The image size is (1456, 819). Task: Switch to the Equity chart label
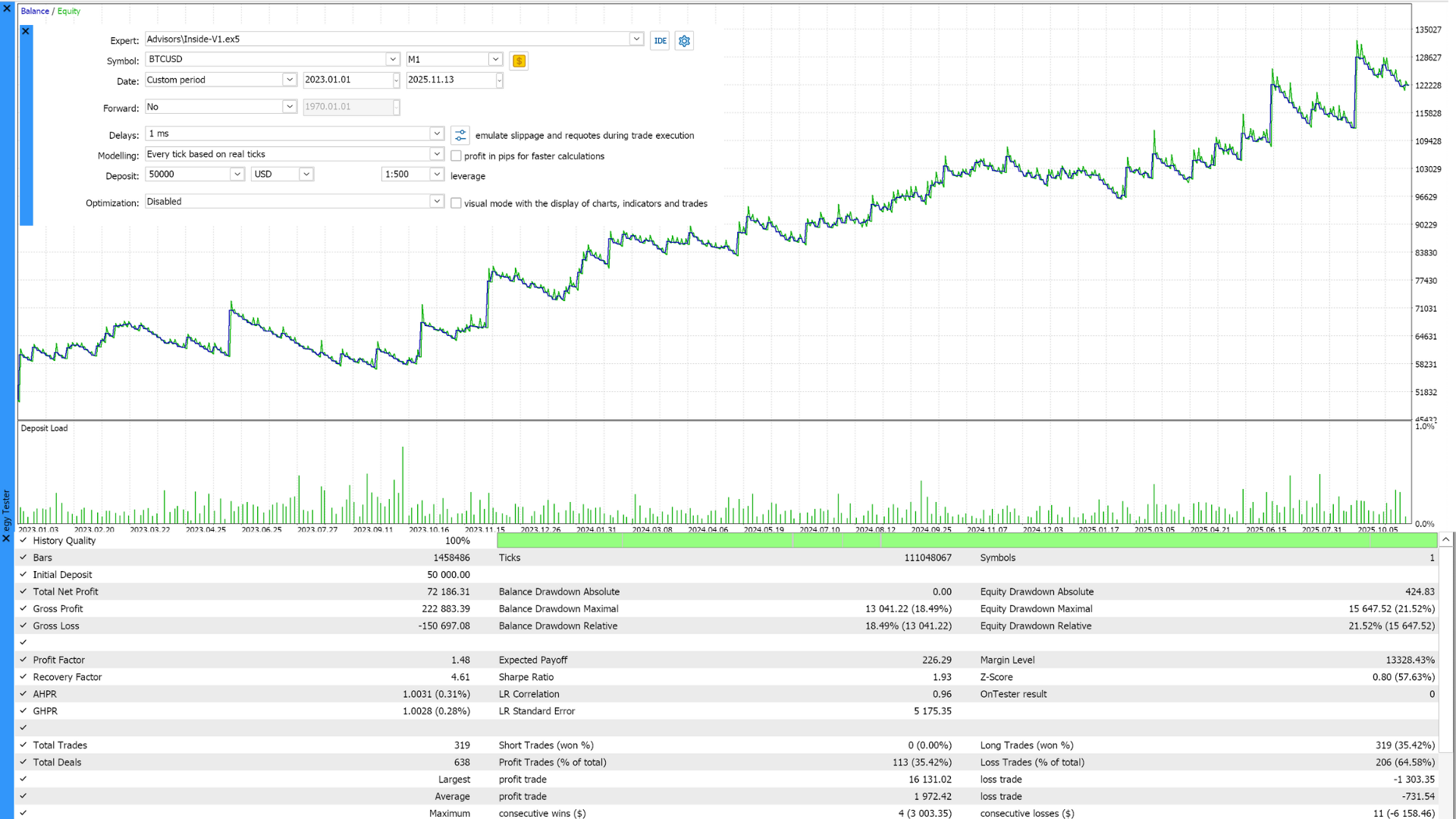[x=69, y=11]
